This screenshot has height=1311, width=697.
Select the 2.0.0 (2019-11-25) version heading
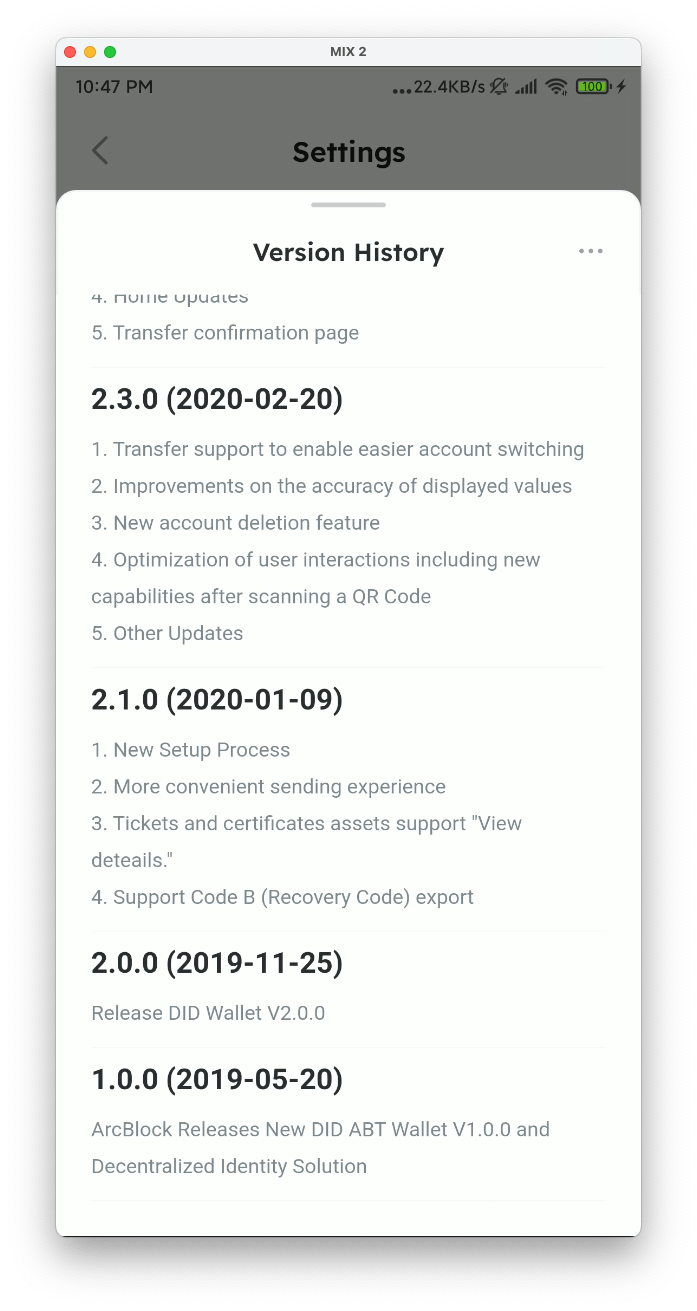pyautogui.click(x=217, y=963)
